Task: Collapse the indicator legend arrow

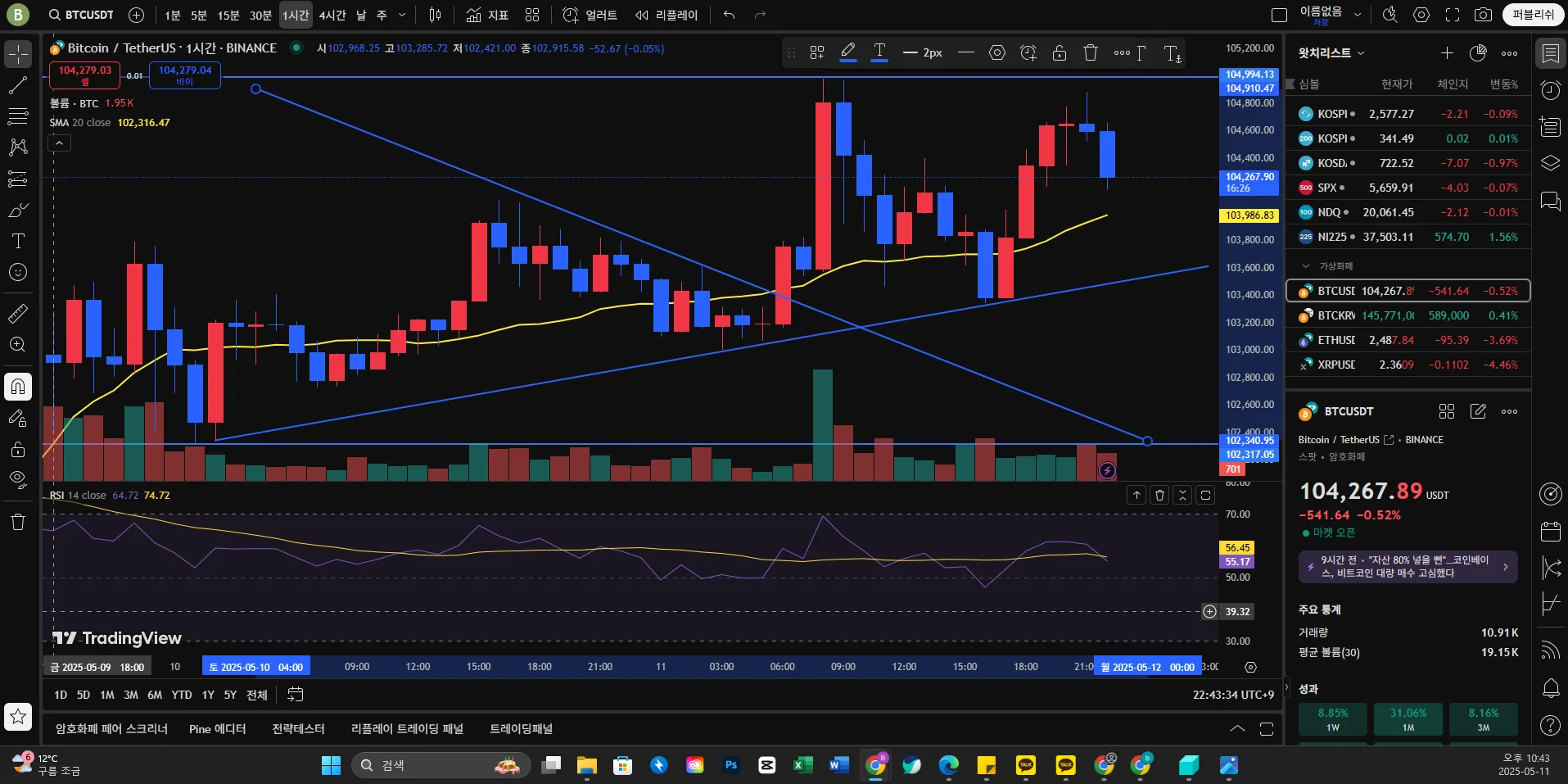Action: point(59,143)
